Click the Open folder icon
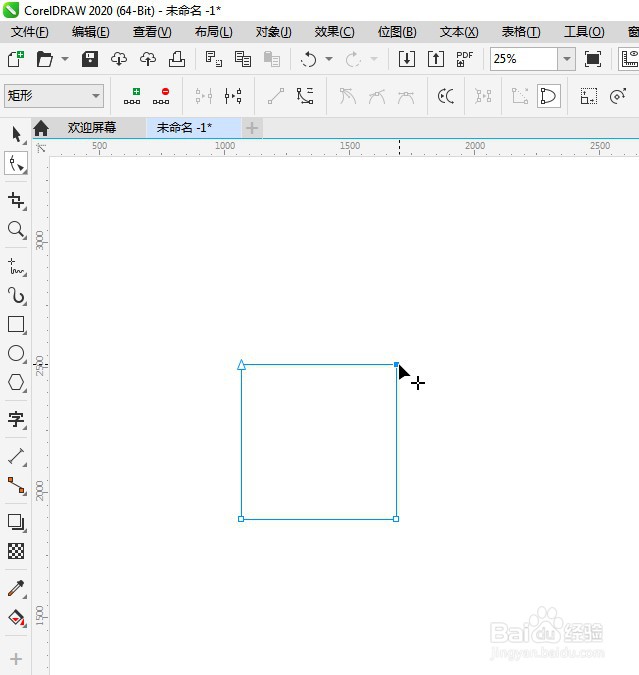 [x=44, y=59]
